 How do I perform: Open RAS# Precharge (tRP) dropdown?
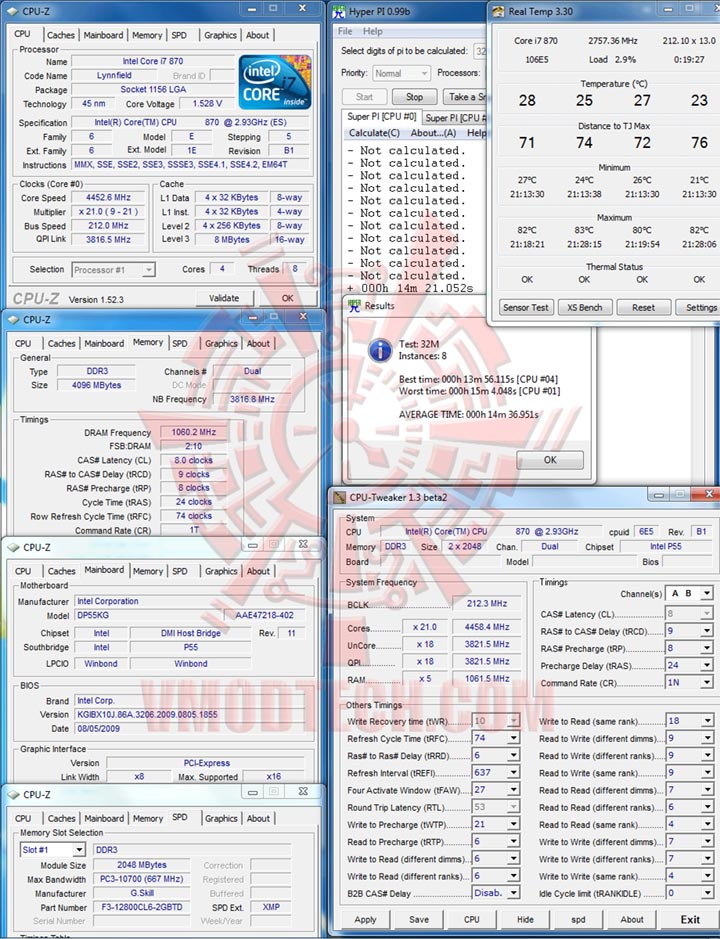tap(689, 649)
